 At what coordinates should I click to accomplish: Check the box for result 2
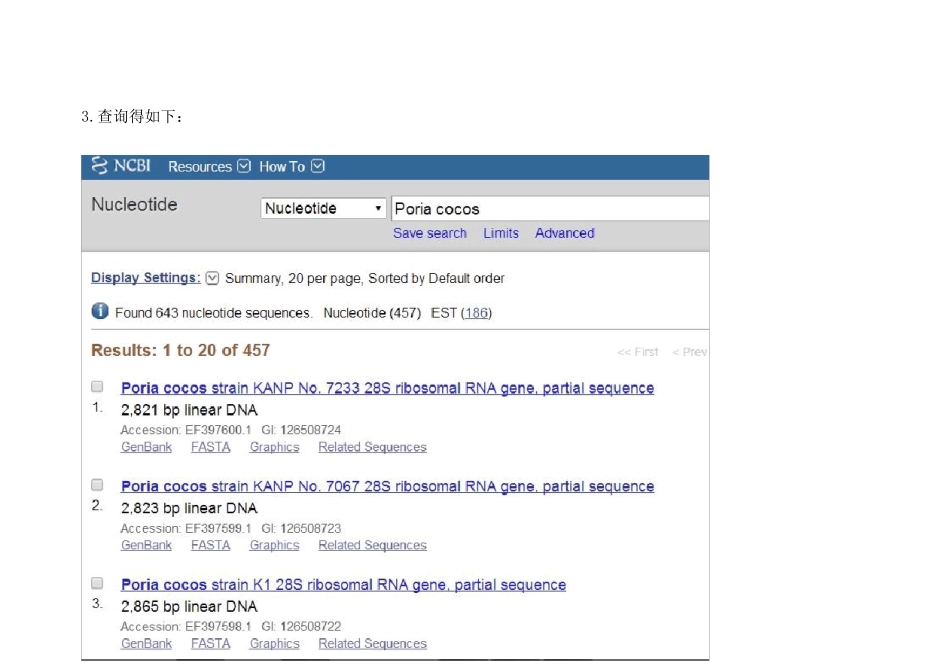coord(97,485)
